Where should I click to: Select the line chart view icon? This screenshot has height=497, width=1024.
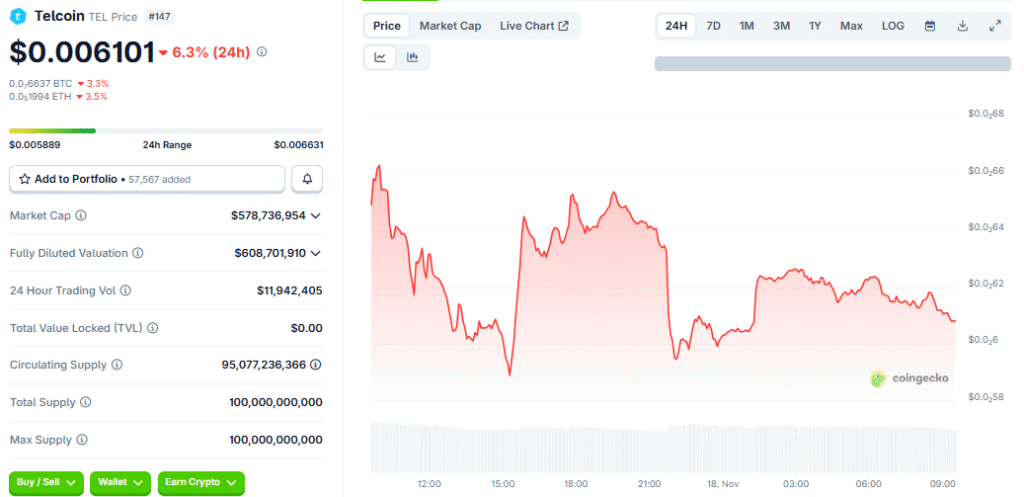380,58
